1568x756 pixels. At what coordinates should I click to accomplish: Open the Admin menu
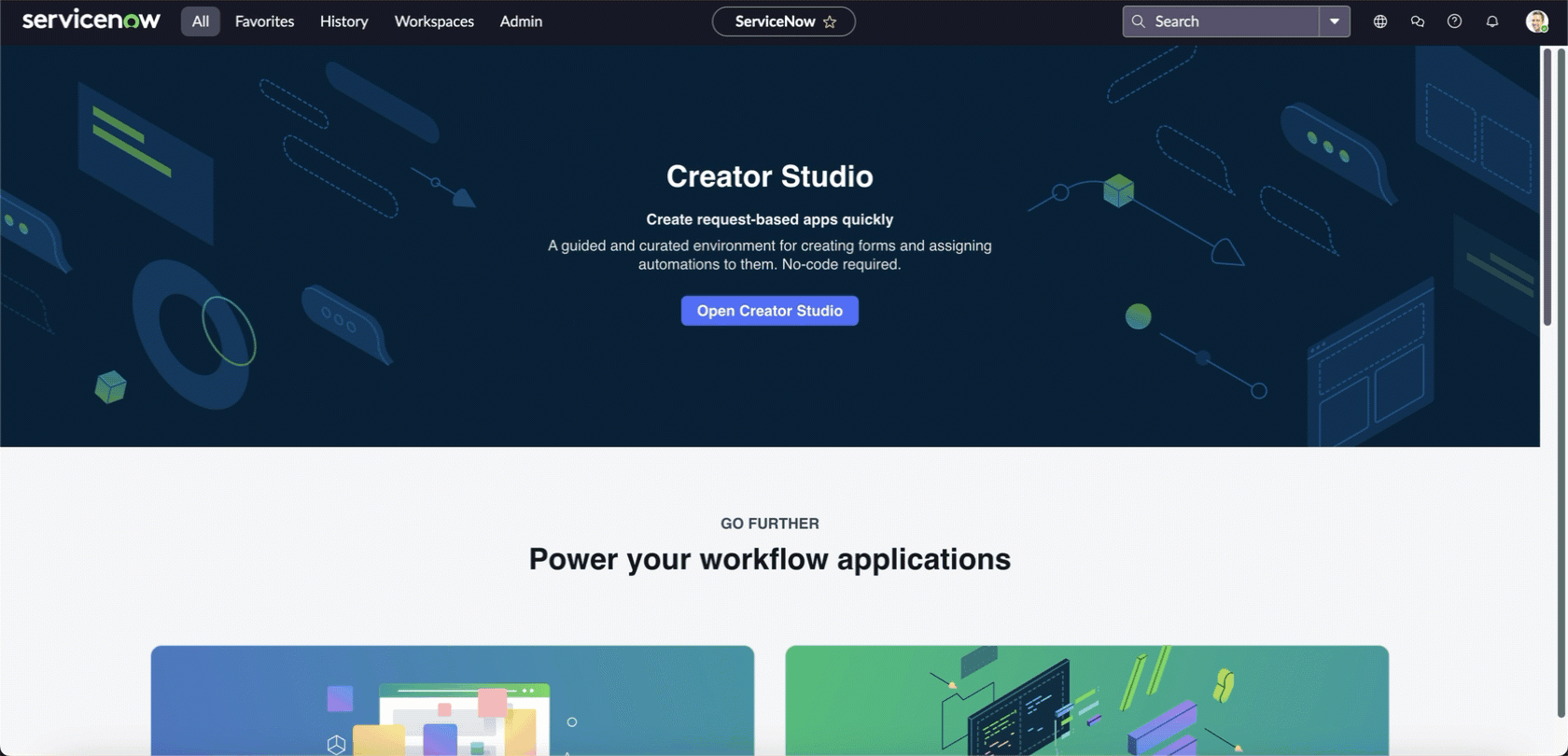tap(521, 21)
